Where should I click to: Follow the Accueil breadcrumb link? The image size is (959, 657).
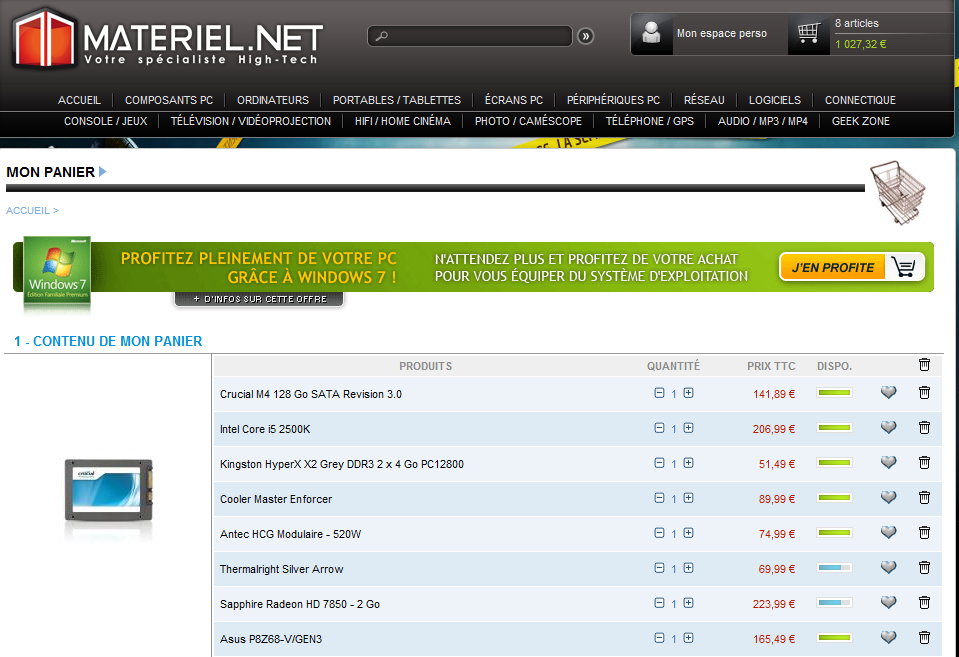28,211
